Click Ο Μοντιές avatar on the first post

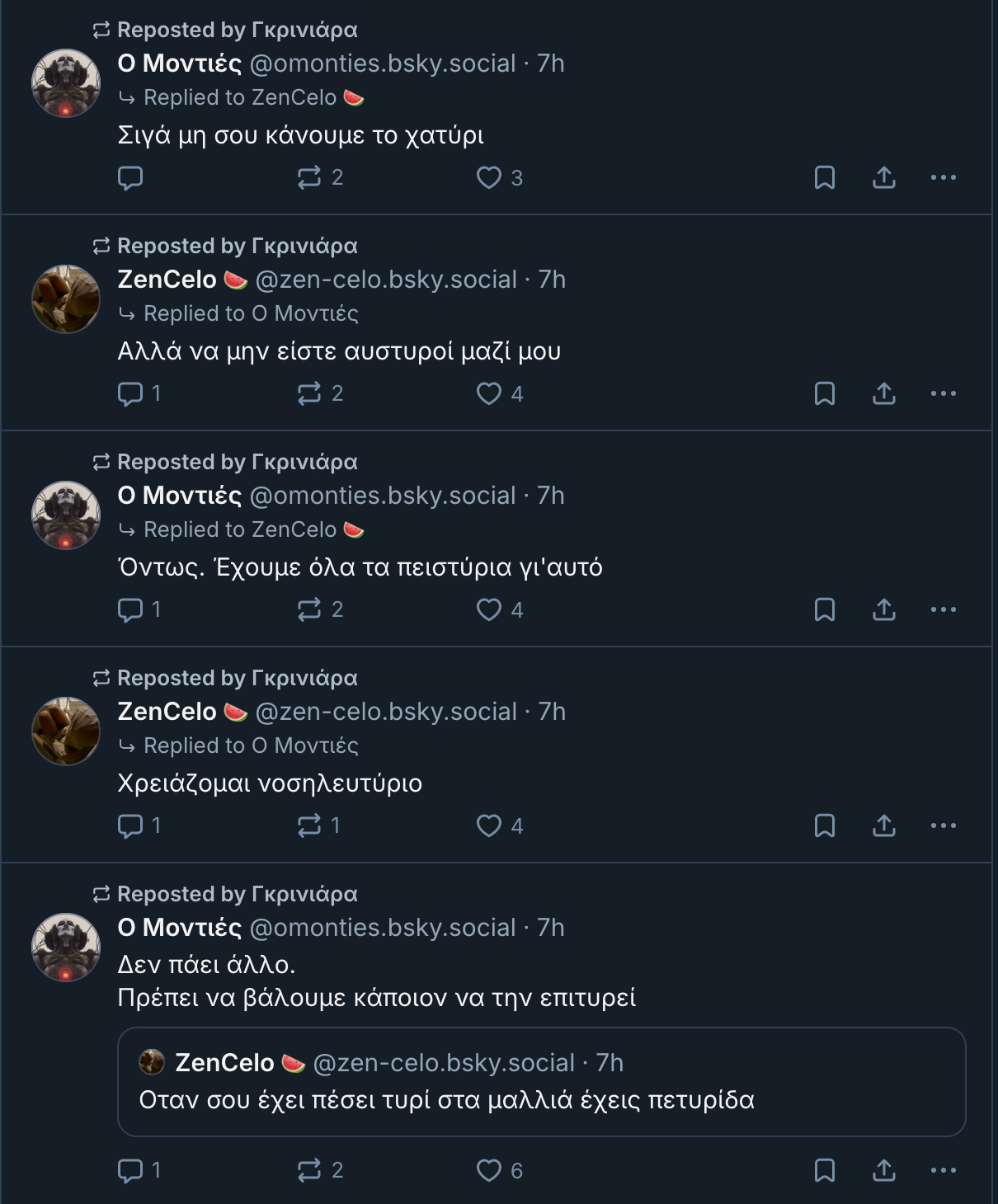(66, 83)
